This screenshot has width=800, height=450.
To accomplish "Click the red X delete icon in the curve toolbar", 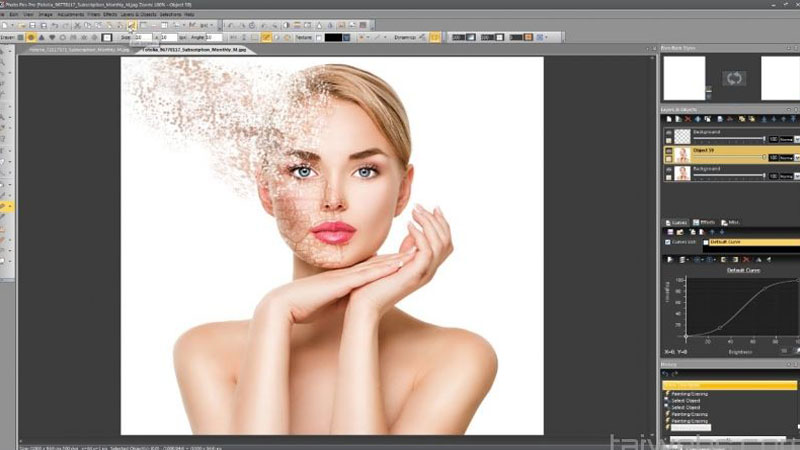I will 746,260.
